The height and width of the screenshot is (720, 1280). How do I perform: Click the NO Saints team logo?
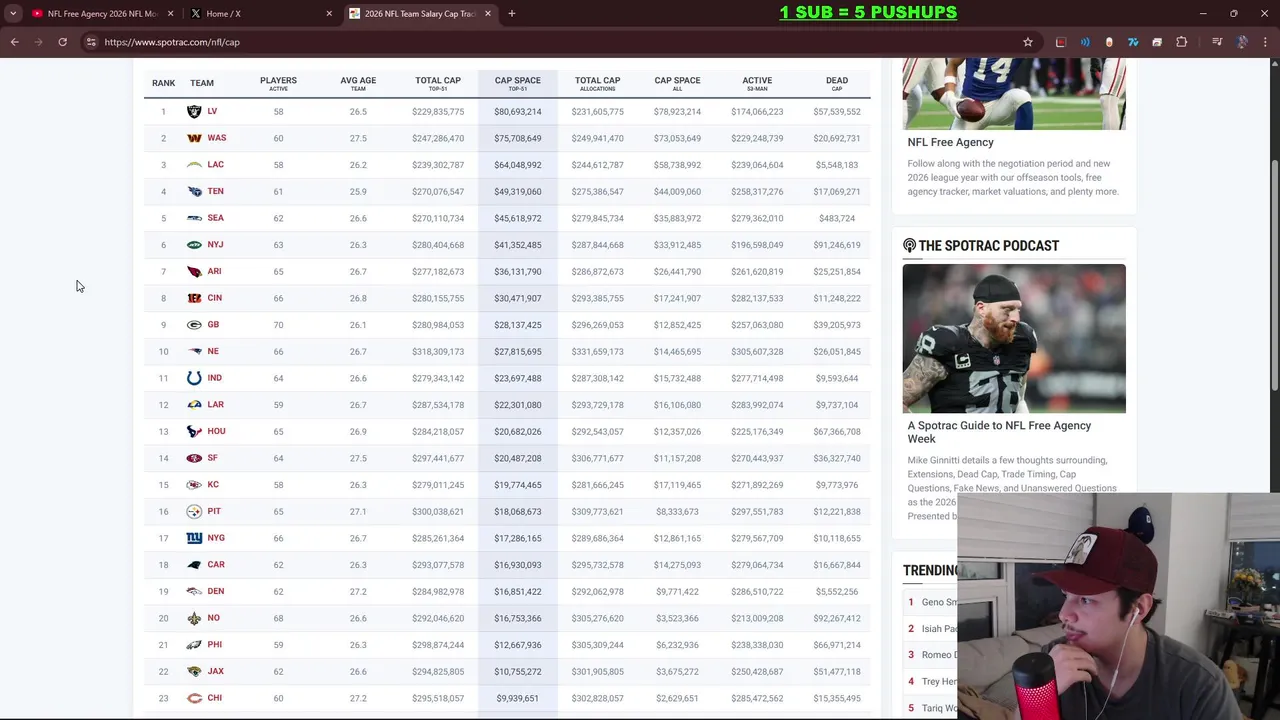point(194,618)
